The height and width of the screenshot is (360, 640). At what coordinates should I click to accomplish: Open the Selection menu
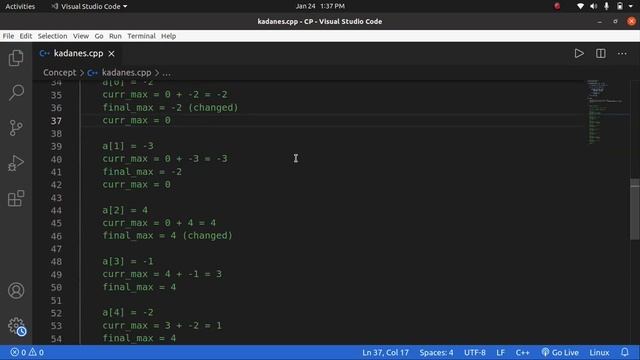click(x=52, y=36)
